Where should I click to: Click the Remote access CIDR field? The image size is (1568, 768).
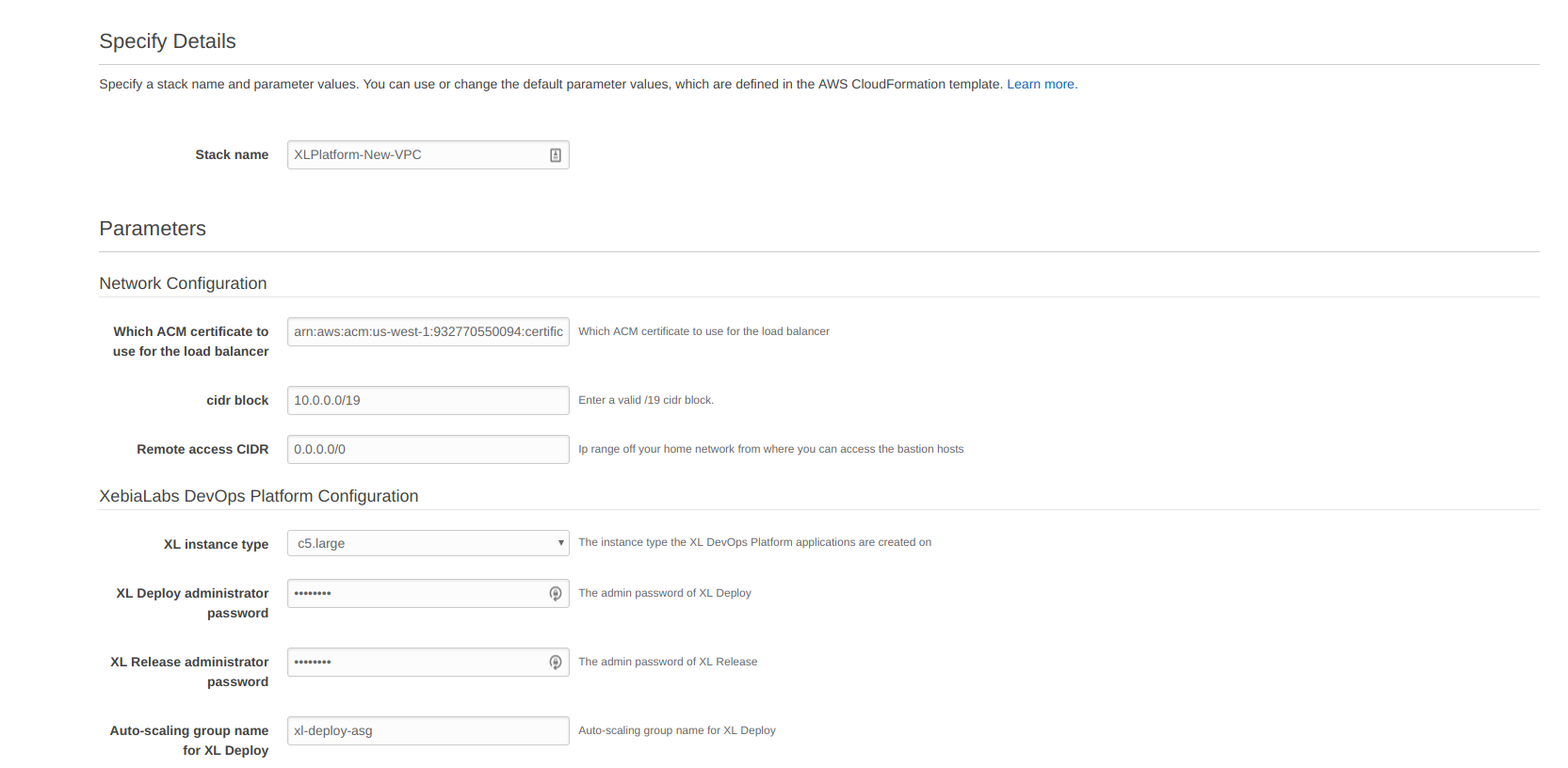coord(428,449)
